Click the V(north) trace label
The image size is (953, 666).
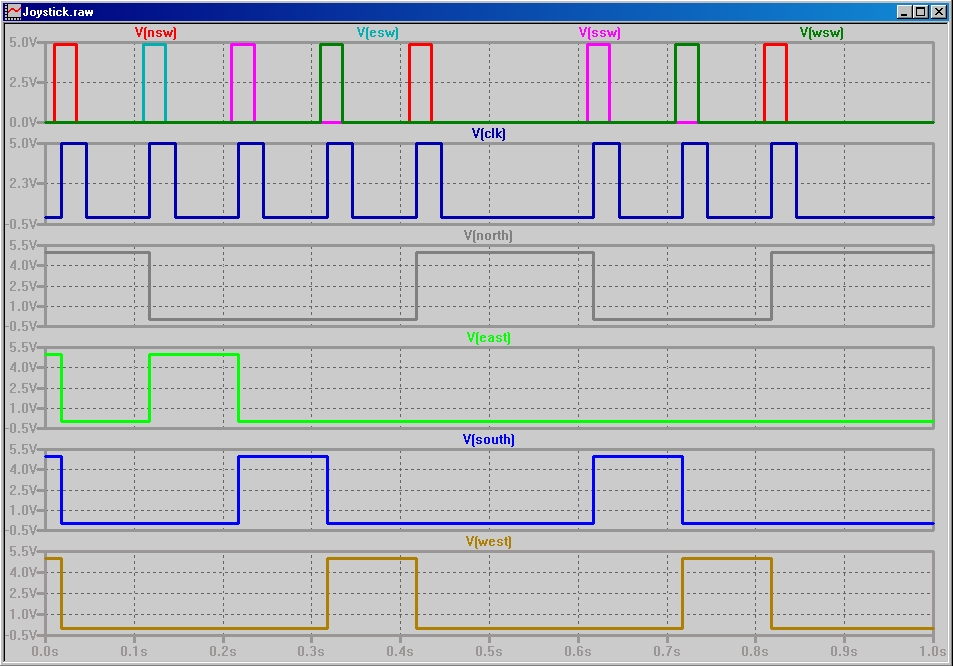pyautogui.click(x=488, y=236)
